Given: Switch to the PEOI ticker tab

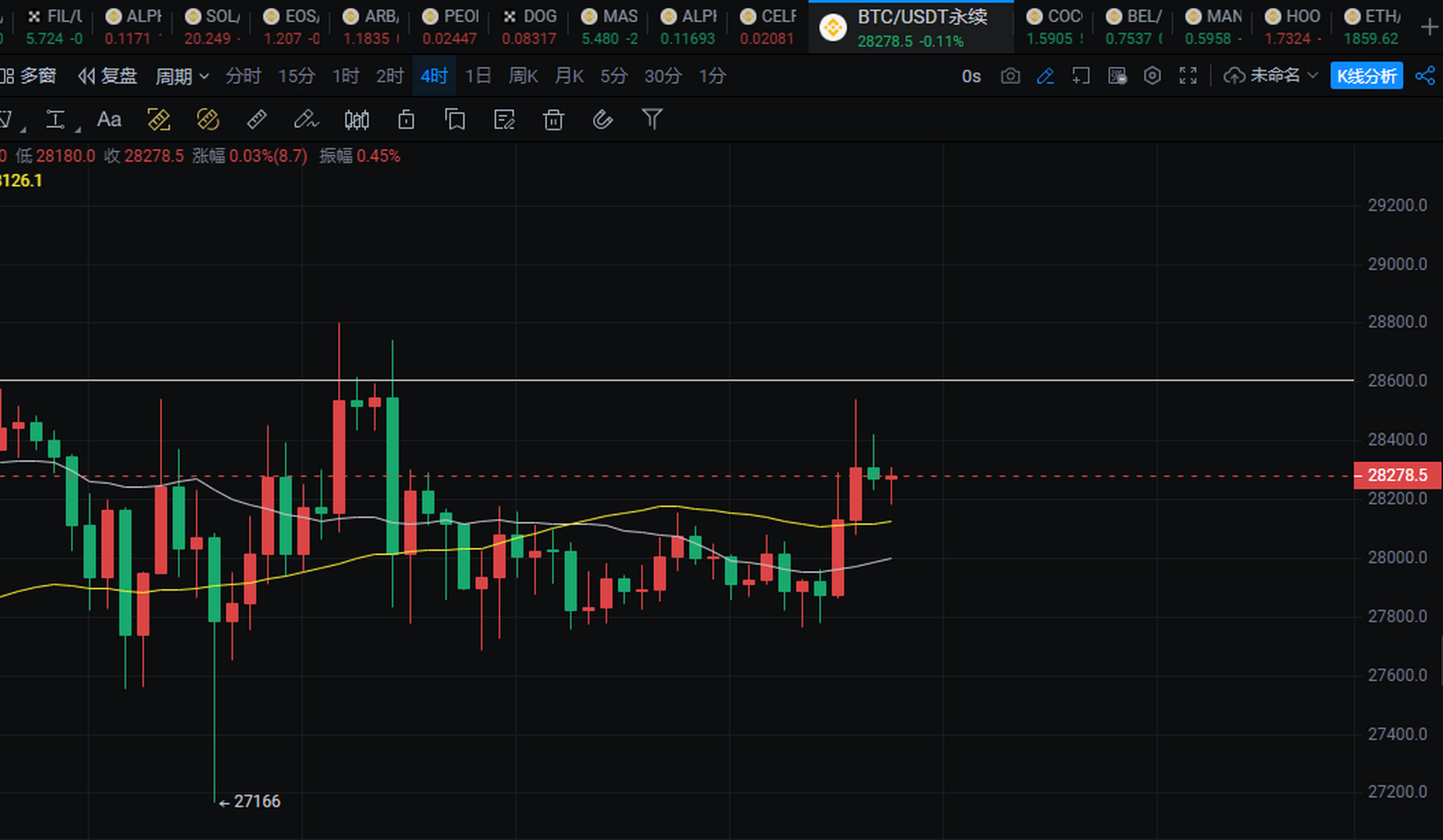Looking at the screenshot, I should pyautogui.click(x=451, y=28).
